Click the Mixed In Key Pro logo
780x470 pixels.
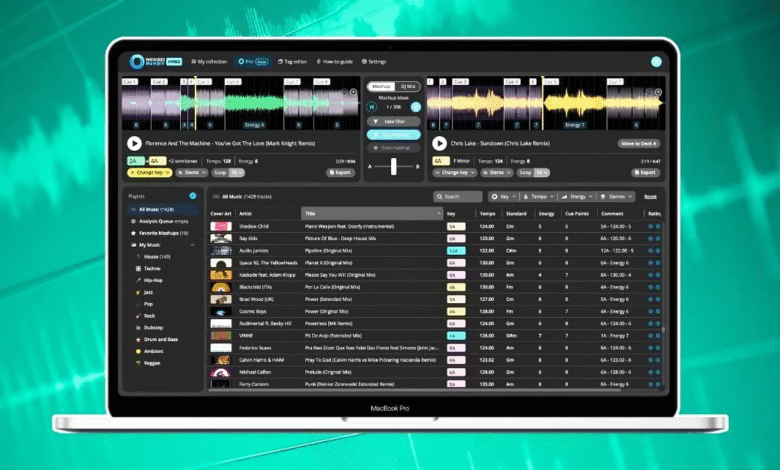[x=155, y=62]
